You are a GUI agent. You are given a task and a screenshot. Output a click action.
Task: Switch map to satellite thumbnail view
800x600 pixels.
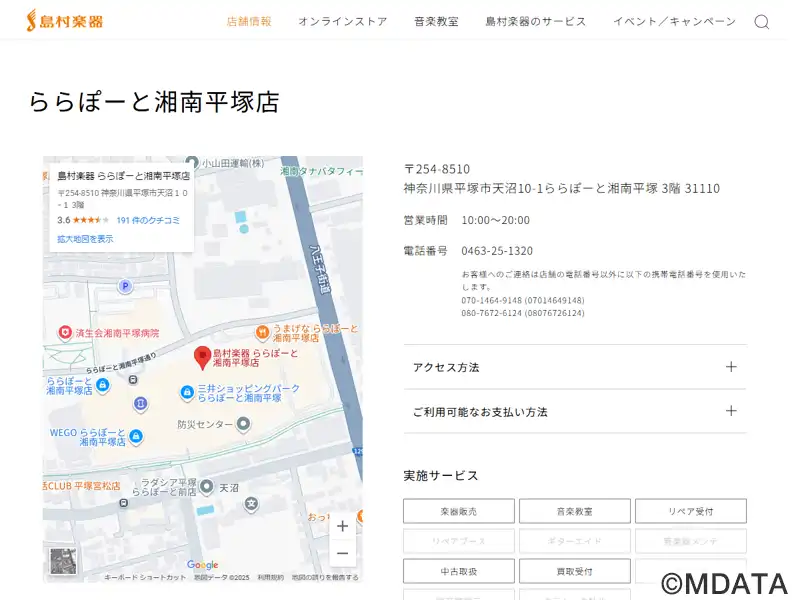click(62, 561)
